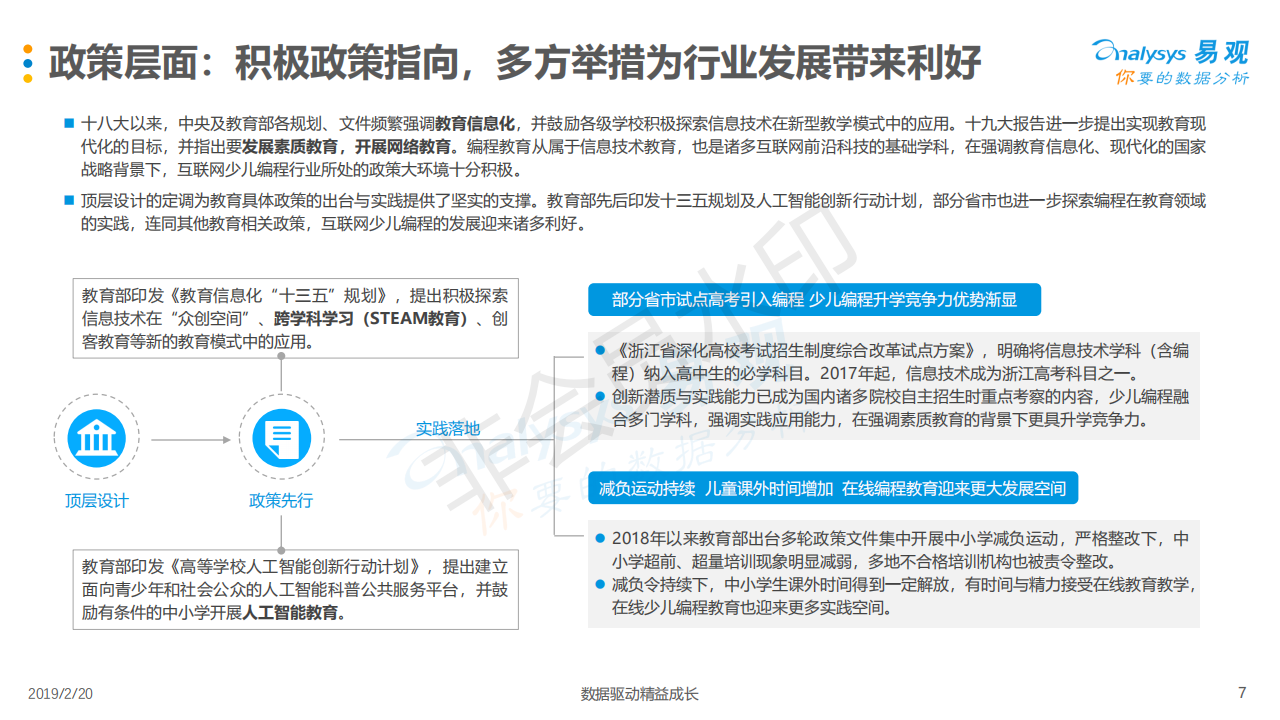Select the 高等学校人工智能创新行动计划 text box
This screenshot has width=1280, height=720.
(296, 588)
